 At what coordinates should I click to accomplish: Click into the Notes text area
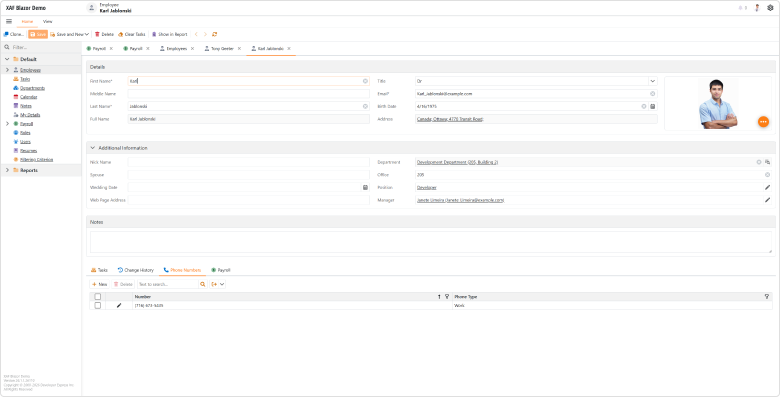[431, 242]
